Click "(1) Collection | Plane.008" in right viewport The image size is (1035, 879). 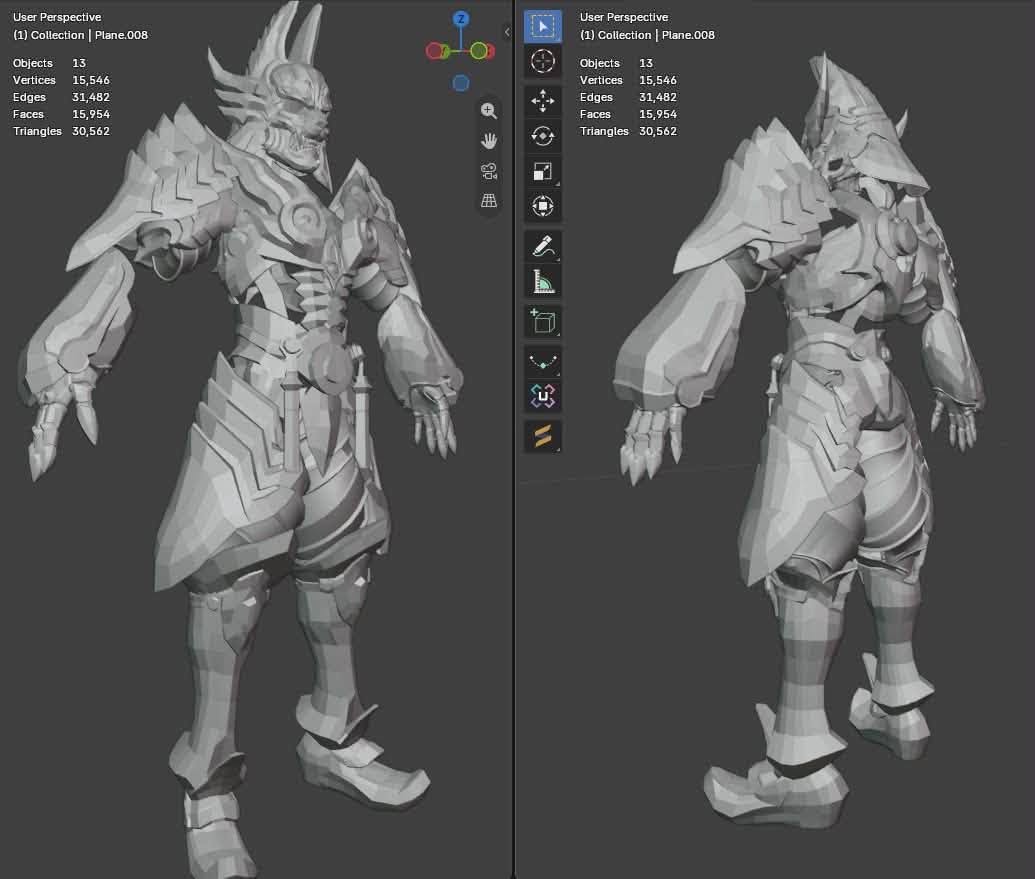[x=648, y=35]
